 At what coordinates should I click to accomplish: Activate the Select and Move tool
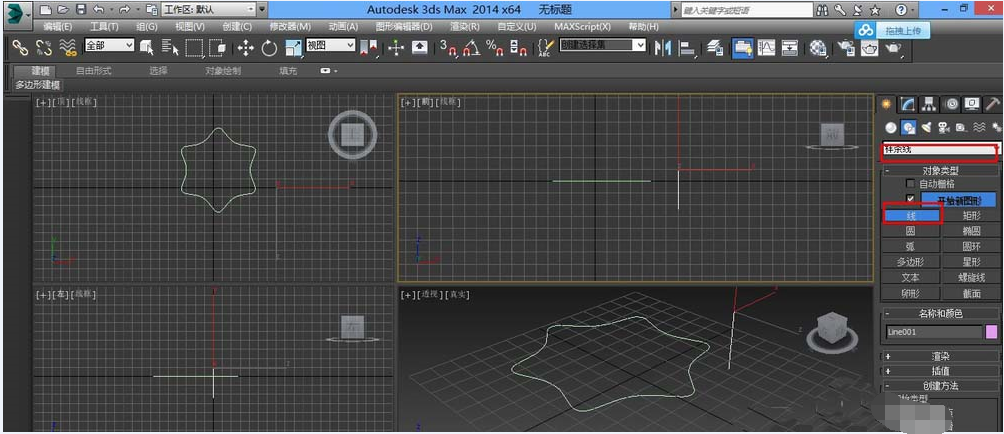[245, 47]
